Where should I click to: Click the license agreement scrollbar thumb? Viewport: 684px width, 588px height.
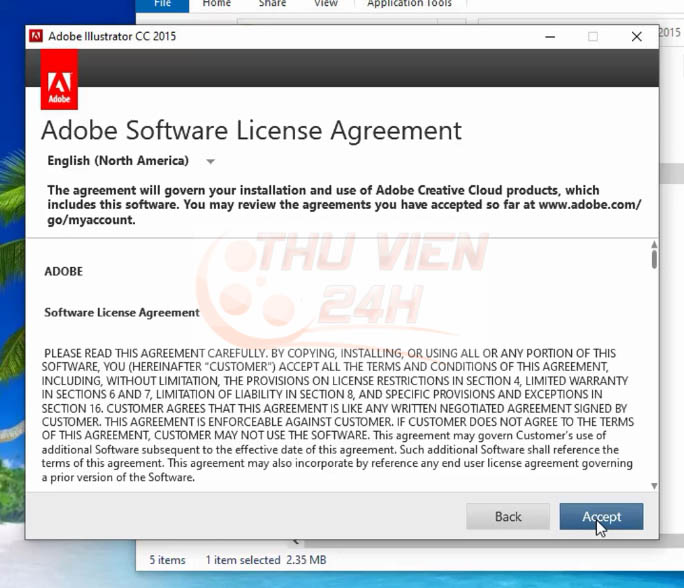pos(654,259)
